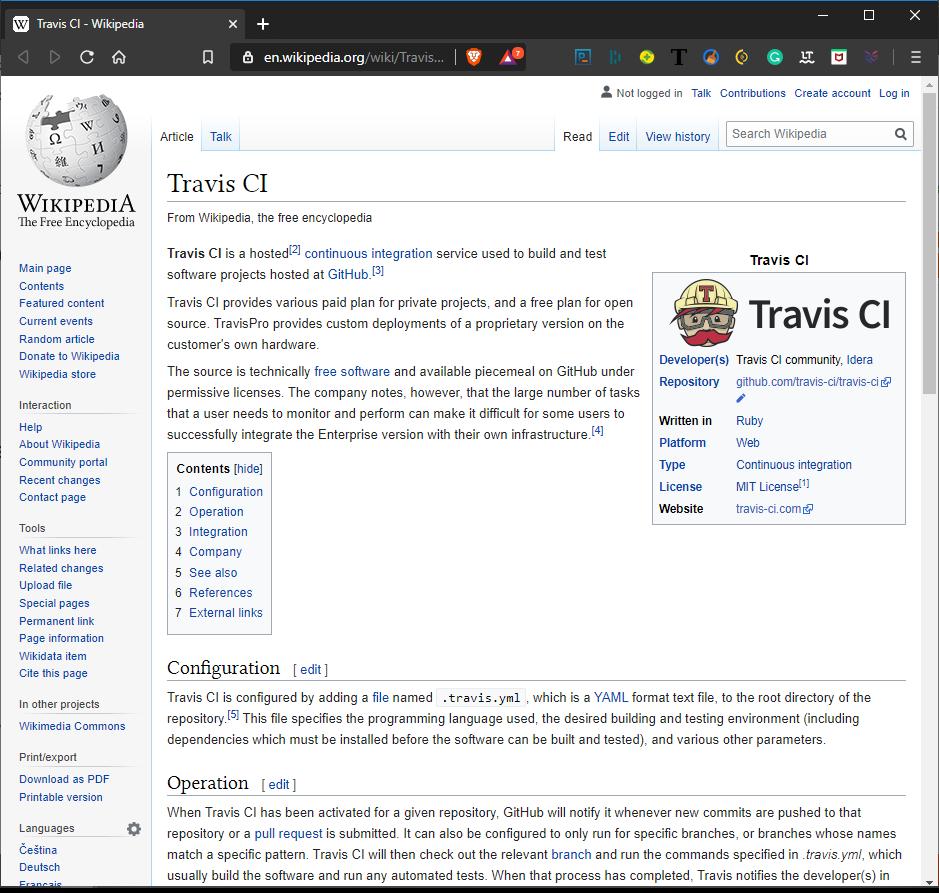This screenshot has height=893, width=939.
Task: Open the Contributions link
Action: (x=753, y=93)
